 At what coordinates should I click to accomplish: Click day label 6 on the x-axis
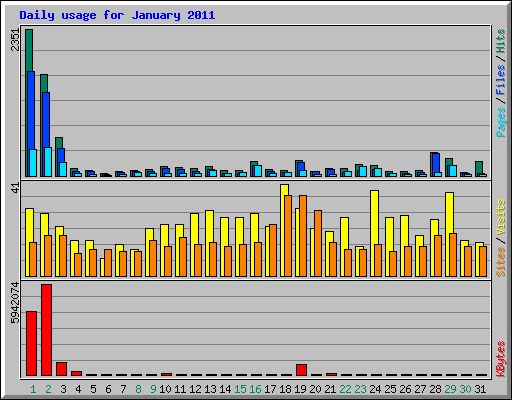click(x=108, y=389)
